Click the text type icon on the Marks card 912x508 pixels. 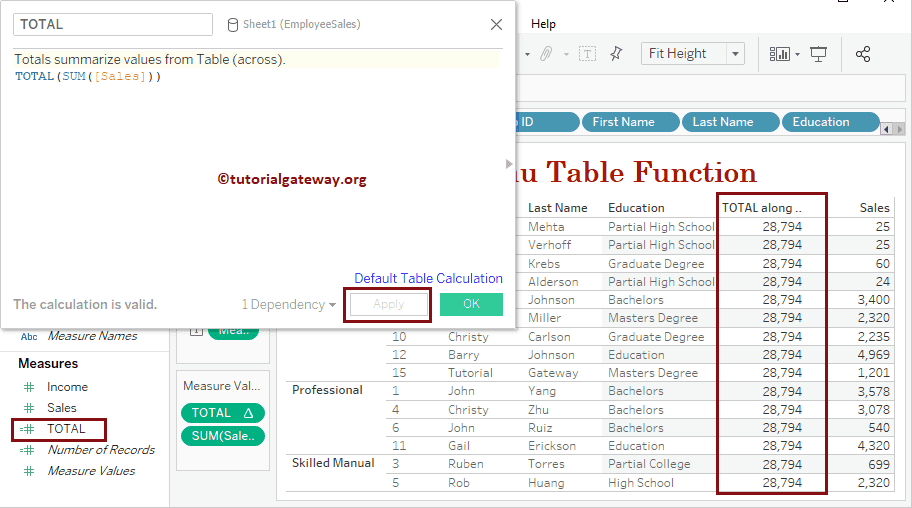click(197, 332)
